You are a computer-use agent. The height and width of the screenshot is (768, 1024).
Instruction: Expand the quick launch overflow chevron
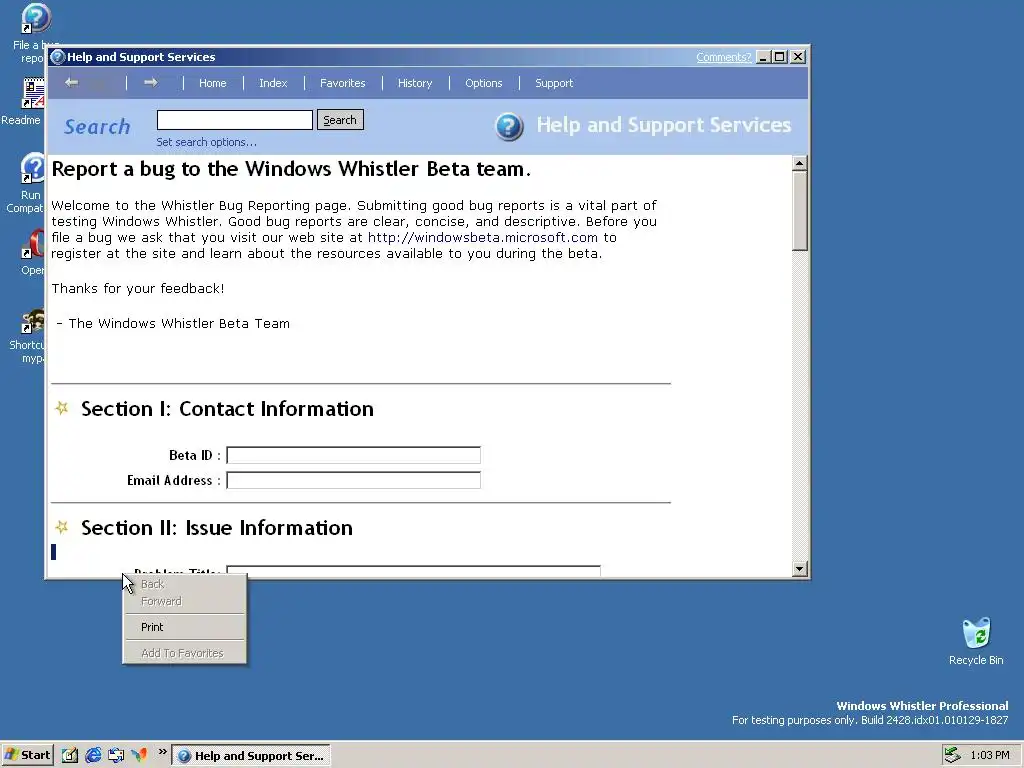click(162, 752)
